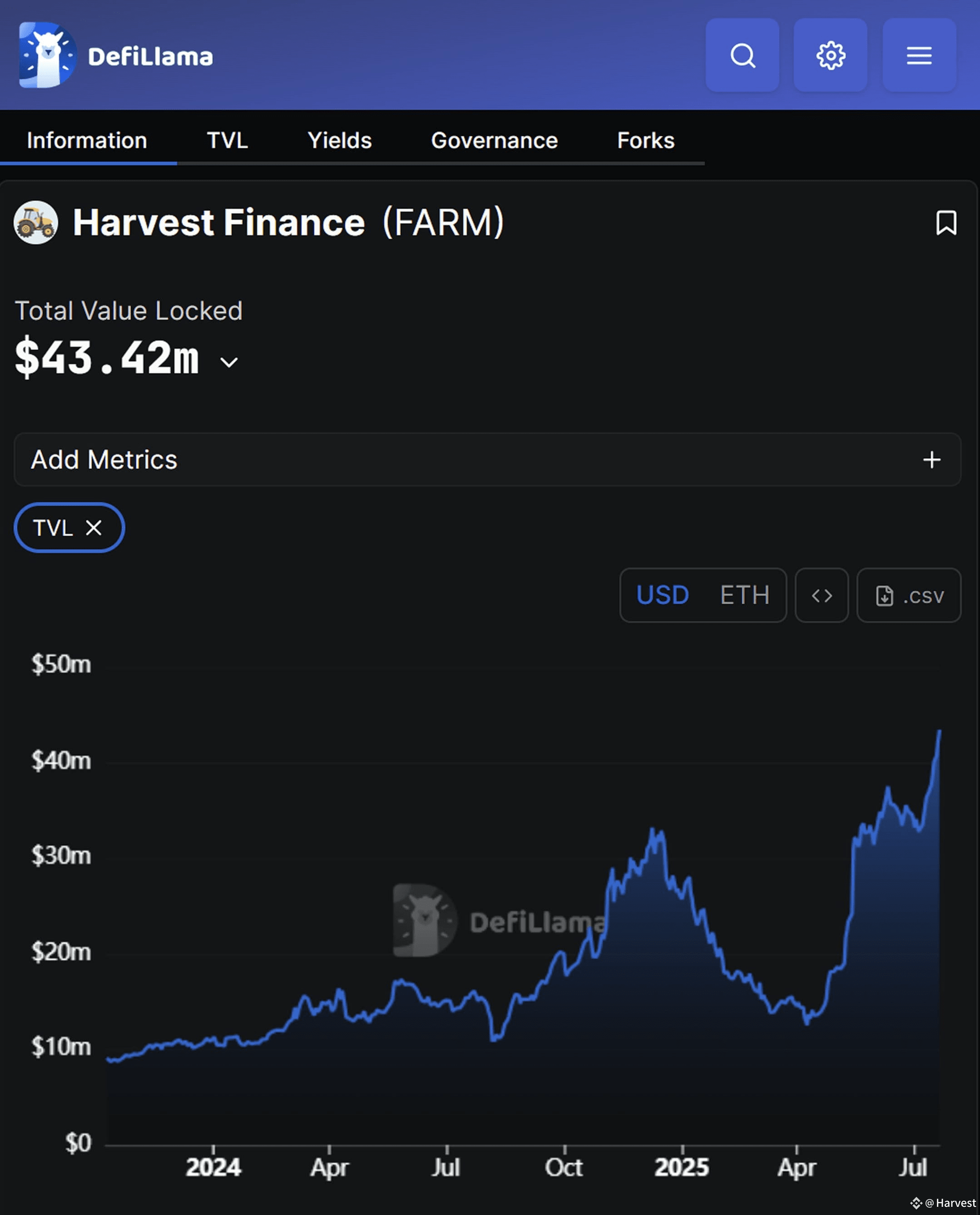This screenshot has height=1215, width=980.
Task: Click the $43.42m TVL value
Action: [x=107, y=358]
